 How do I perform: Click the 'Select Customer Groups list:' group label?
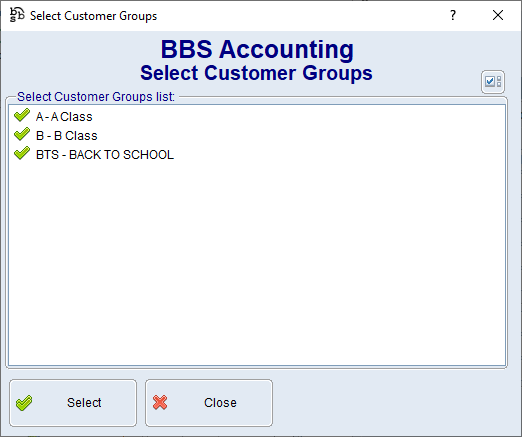[96, 97]
